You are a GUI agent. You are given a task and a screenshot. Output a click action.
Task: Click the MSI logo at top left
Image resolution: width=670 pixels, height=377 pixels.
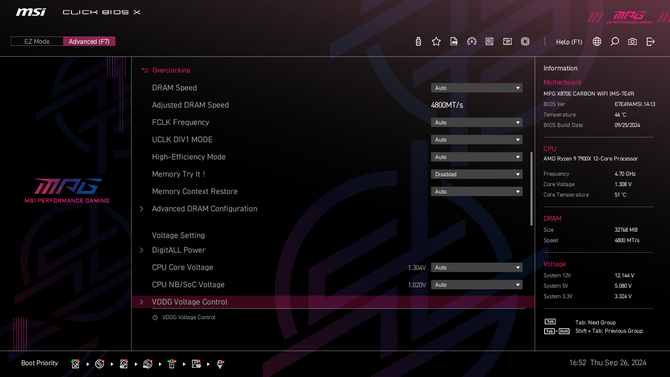31,12
